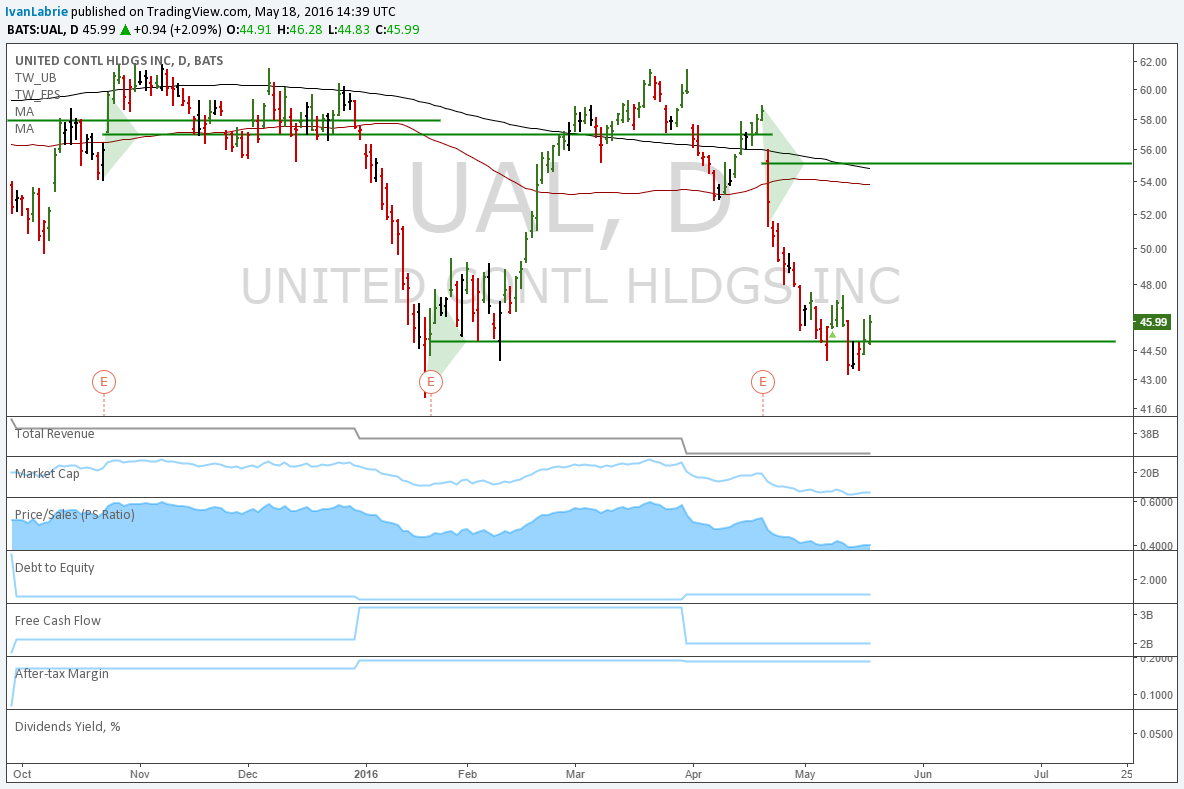Click the Debt to Equity pane label
Screen dimensions: 1184x789
54,568
